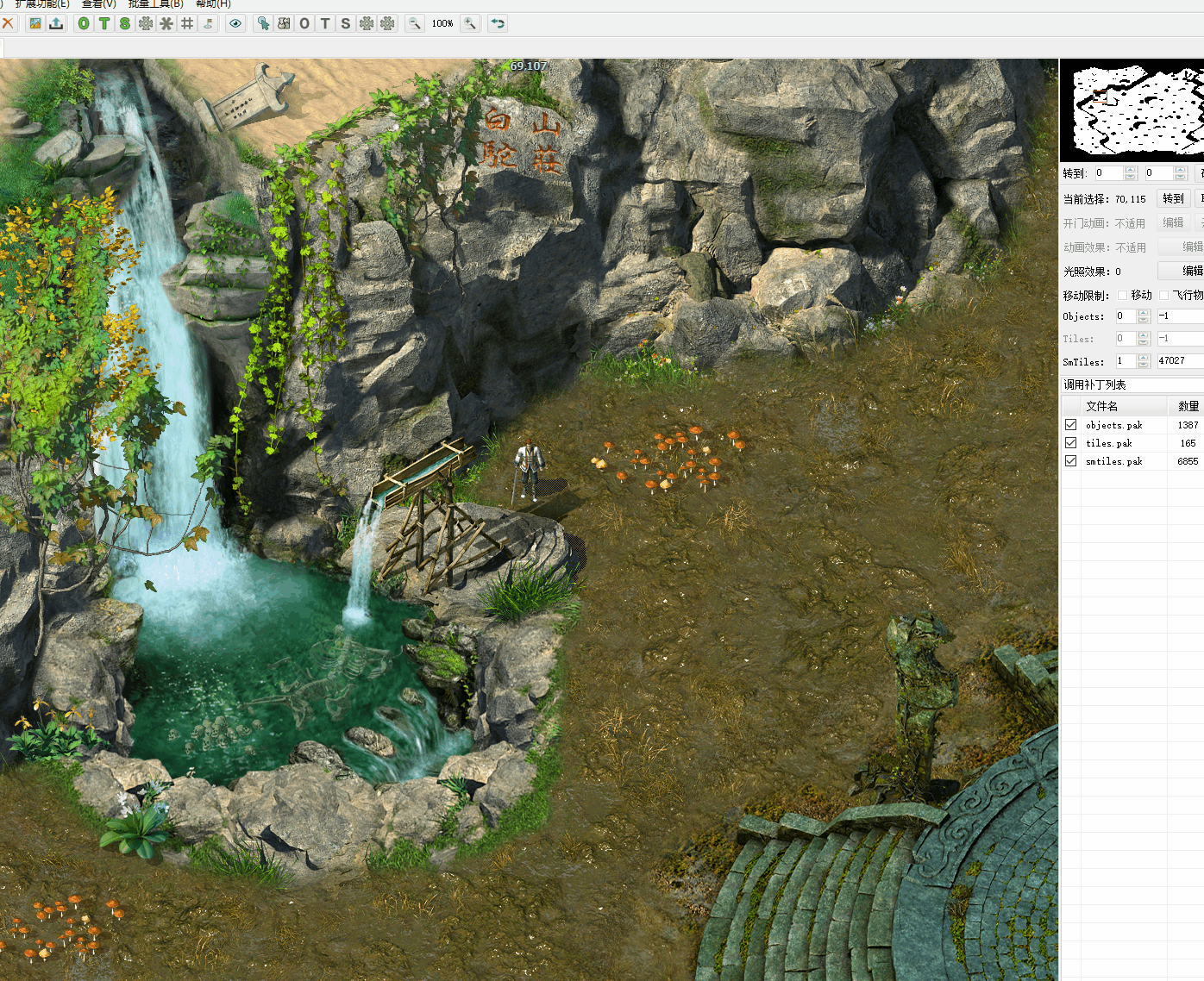Click the first flower-shaped icon after green S
The image size is (1204, 981).
pos(146,23)
